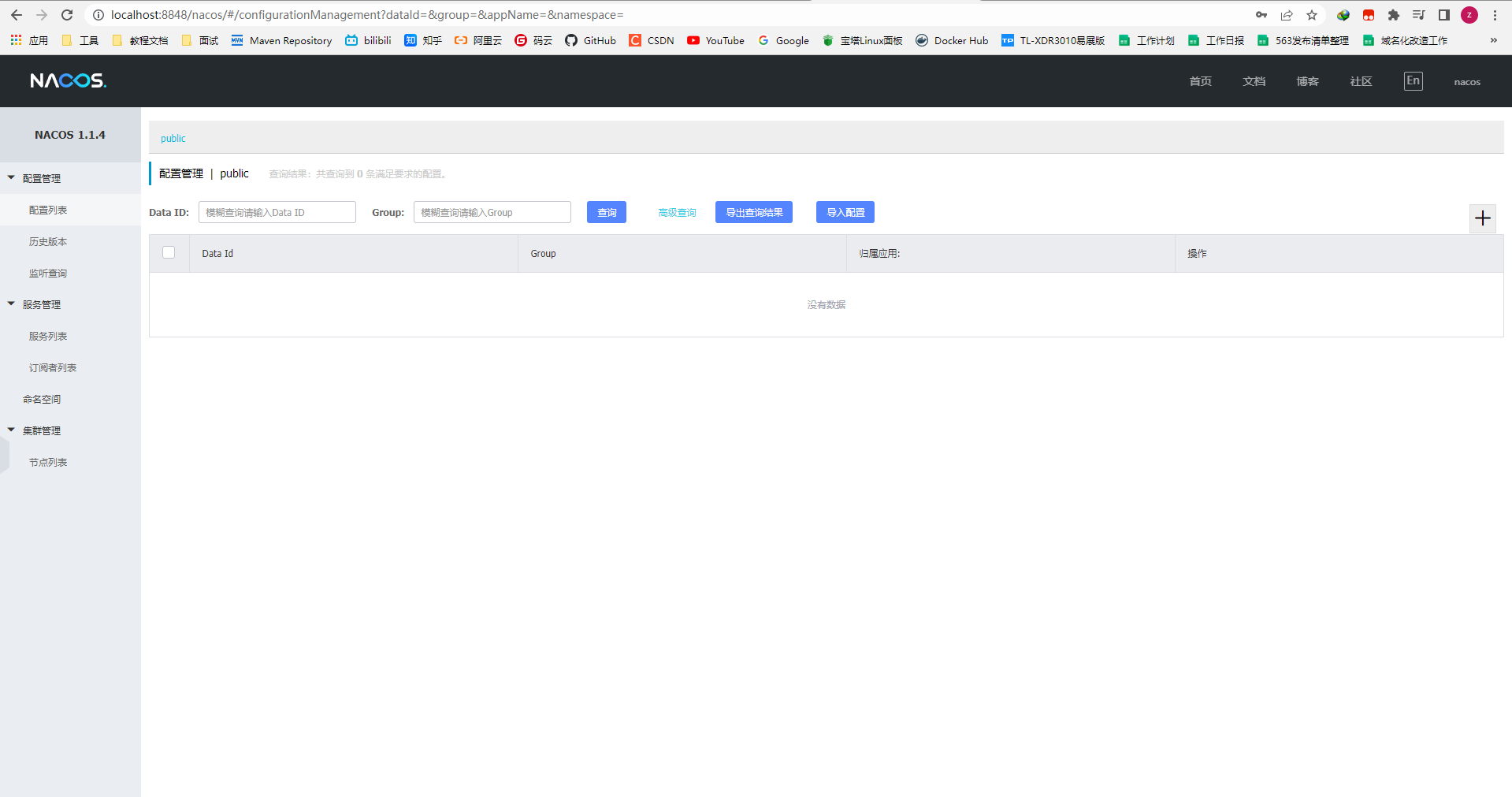This screenshot has height=797, width=1512.
Task: Open the share page icon in address bar
Action: (x=1287, y=15)
